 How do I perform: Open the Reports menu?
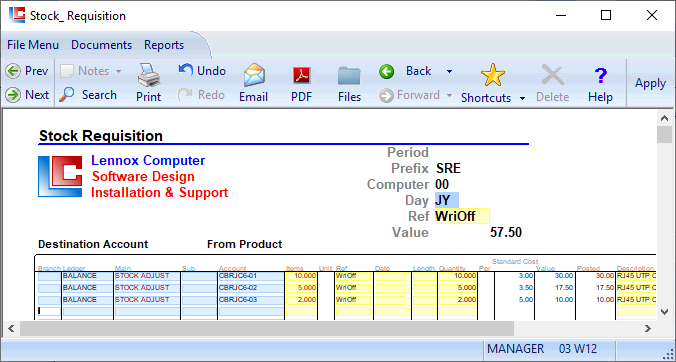tap(164, 45)
